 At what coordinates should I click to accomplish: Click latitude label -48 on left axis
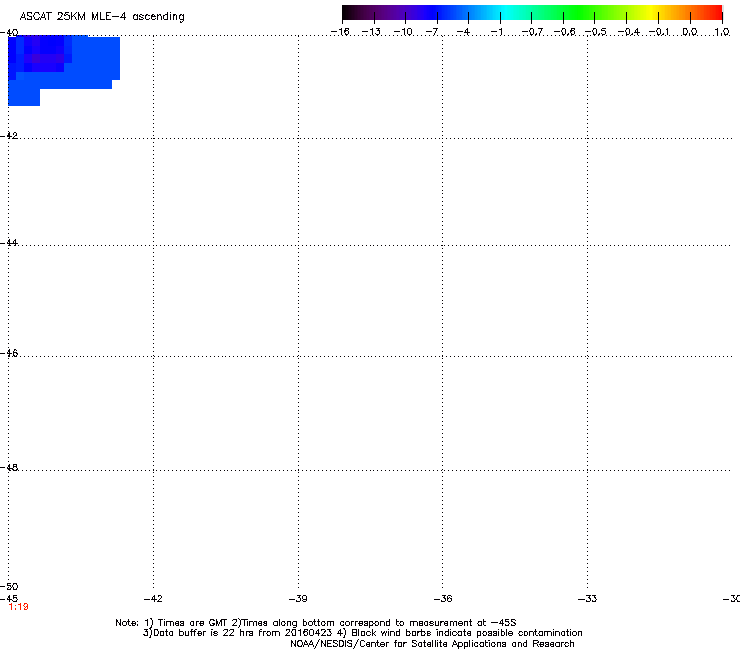tap(9, 467)
